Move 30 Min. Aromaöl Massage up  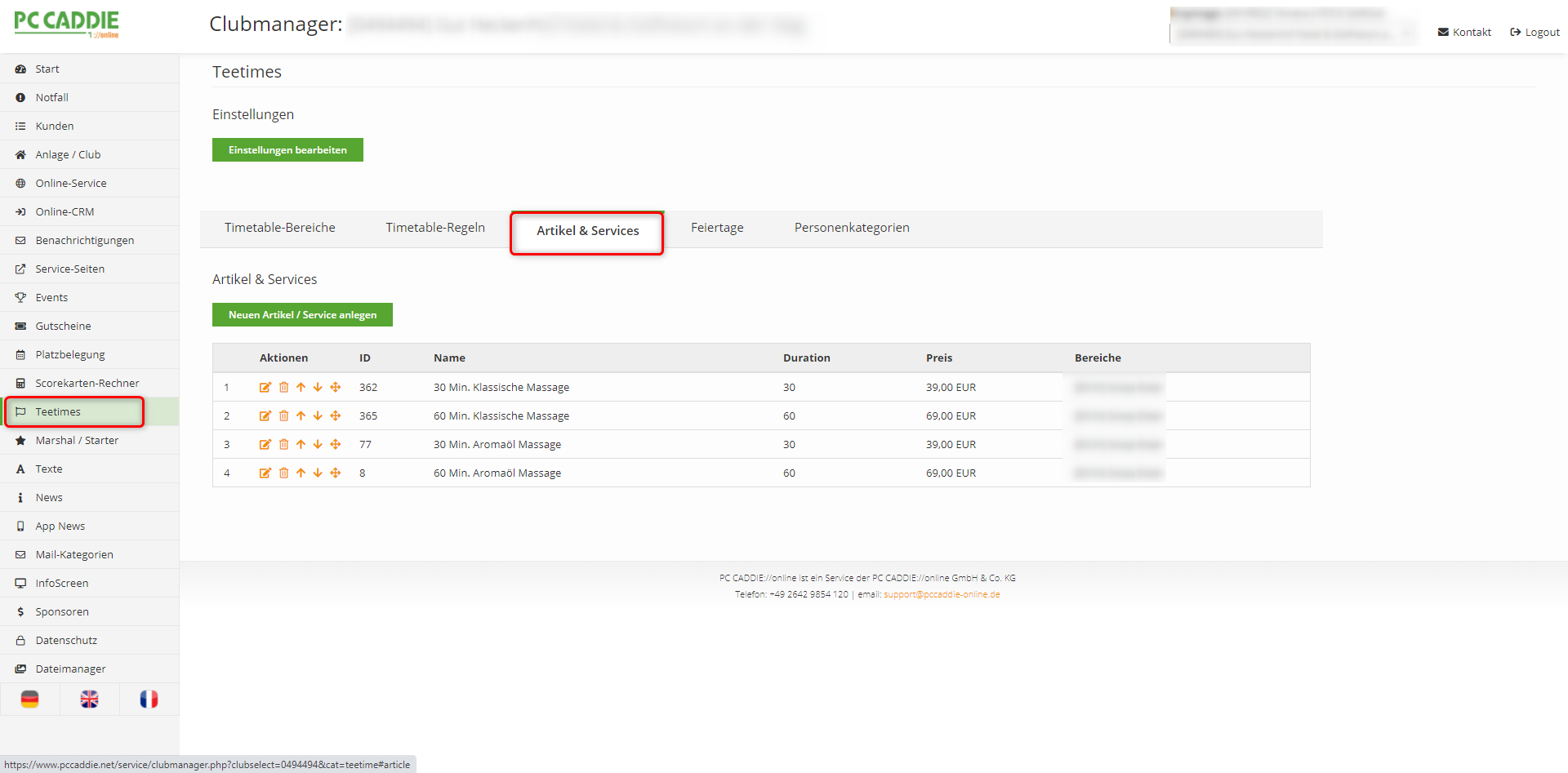(301, 445)
